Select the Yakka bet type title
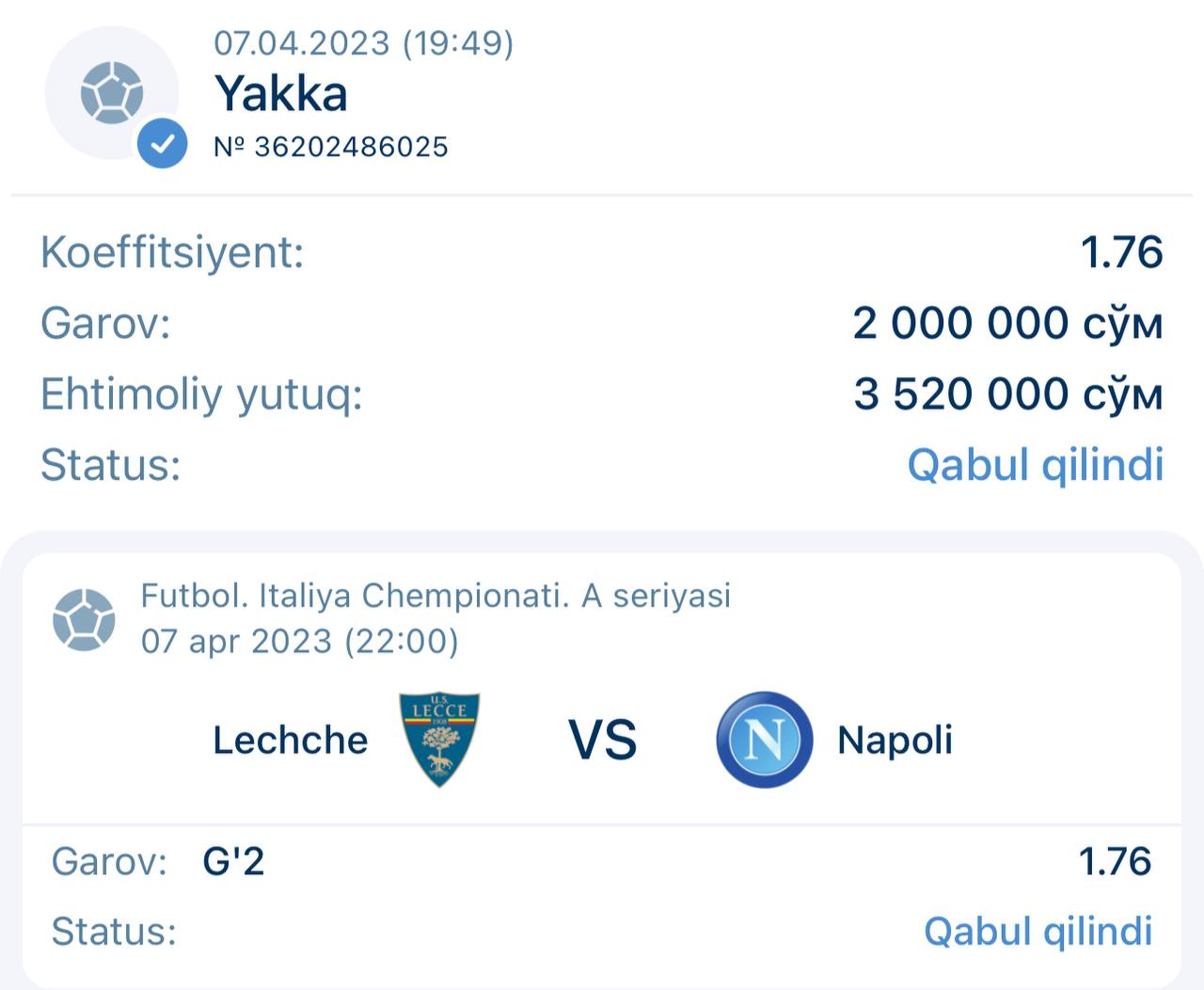 281,94
